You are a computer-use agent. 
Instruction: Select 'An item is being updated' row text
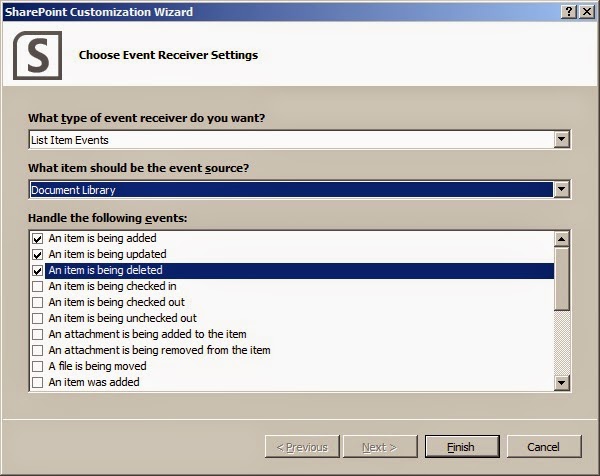[x=107, y=254]
